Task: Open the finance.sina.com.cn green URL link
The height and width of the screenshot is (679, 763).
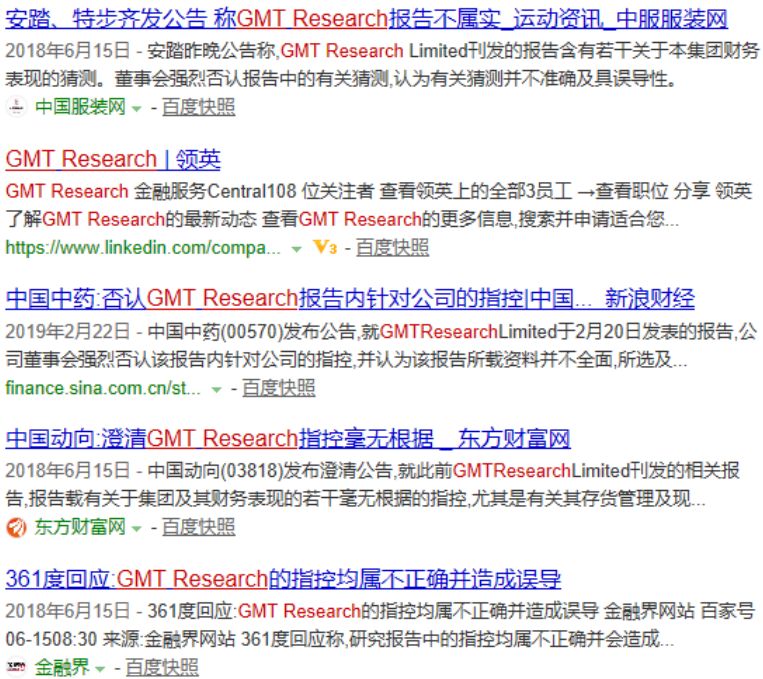Action: point(103,388)
